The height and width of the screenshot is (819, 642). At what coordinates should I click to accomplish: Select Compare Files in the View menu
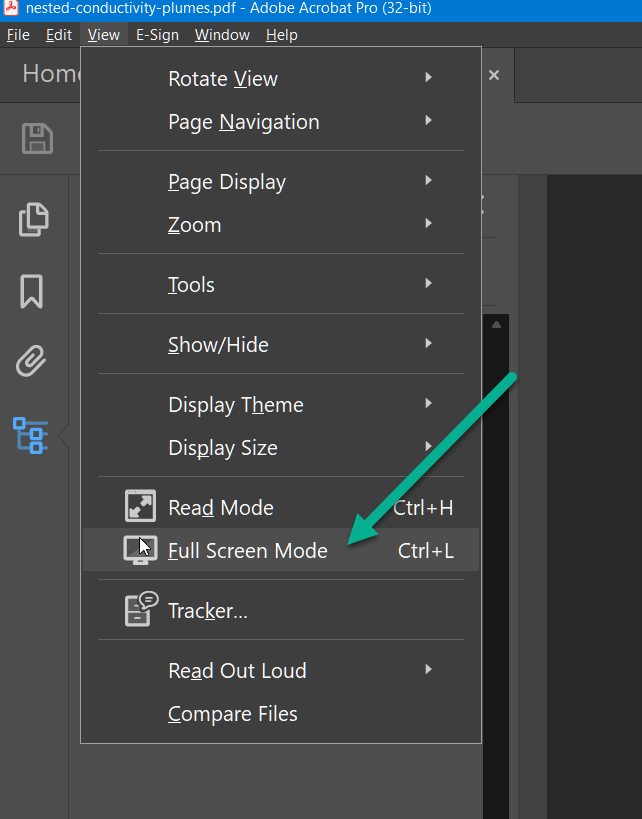pyautogui.click(x=281, y=713)
